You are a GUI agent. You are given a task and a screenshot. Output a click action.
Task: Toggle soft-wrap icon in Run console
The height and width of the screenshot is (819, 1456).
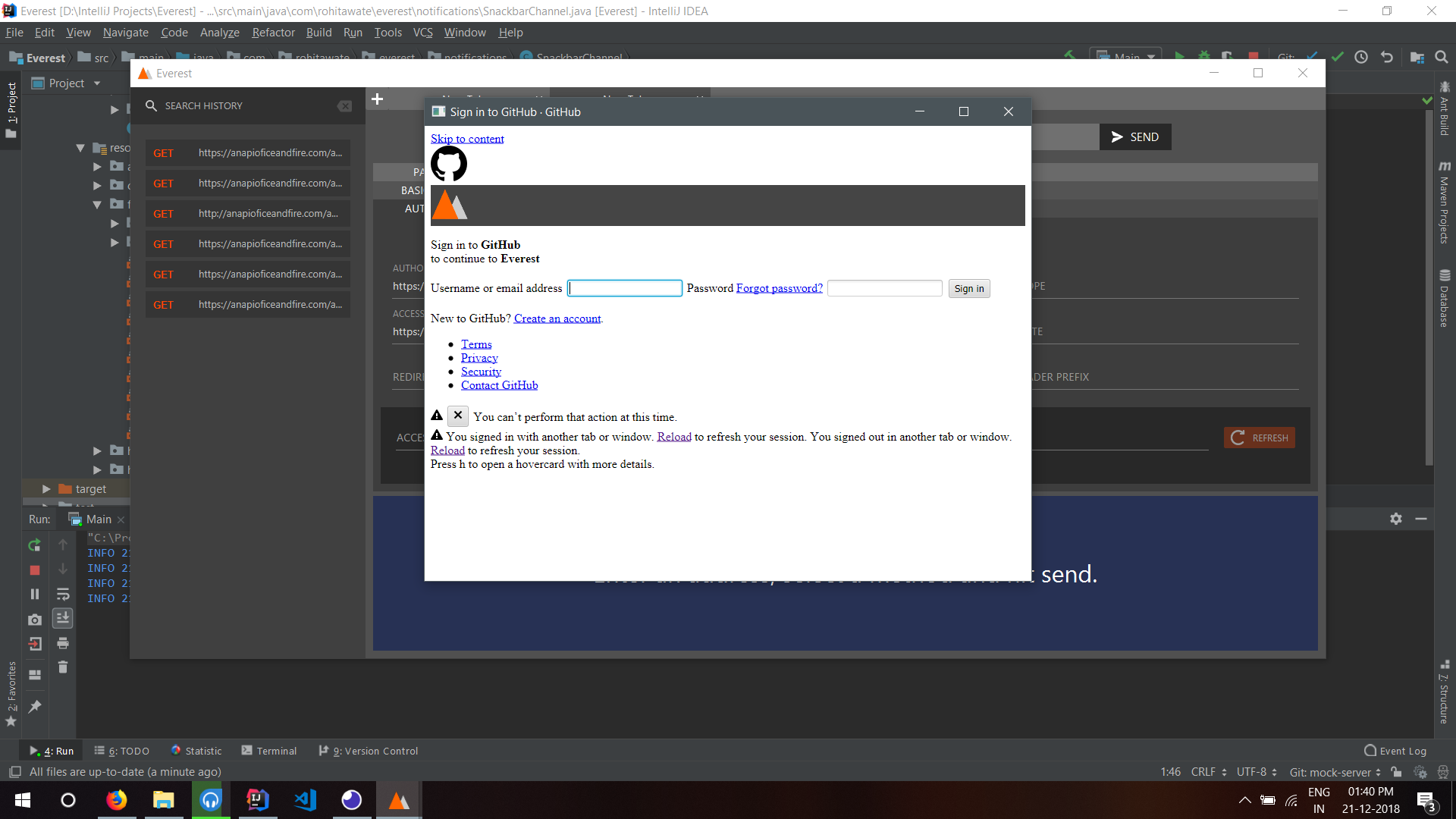click(63, 595)
